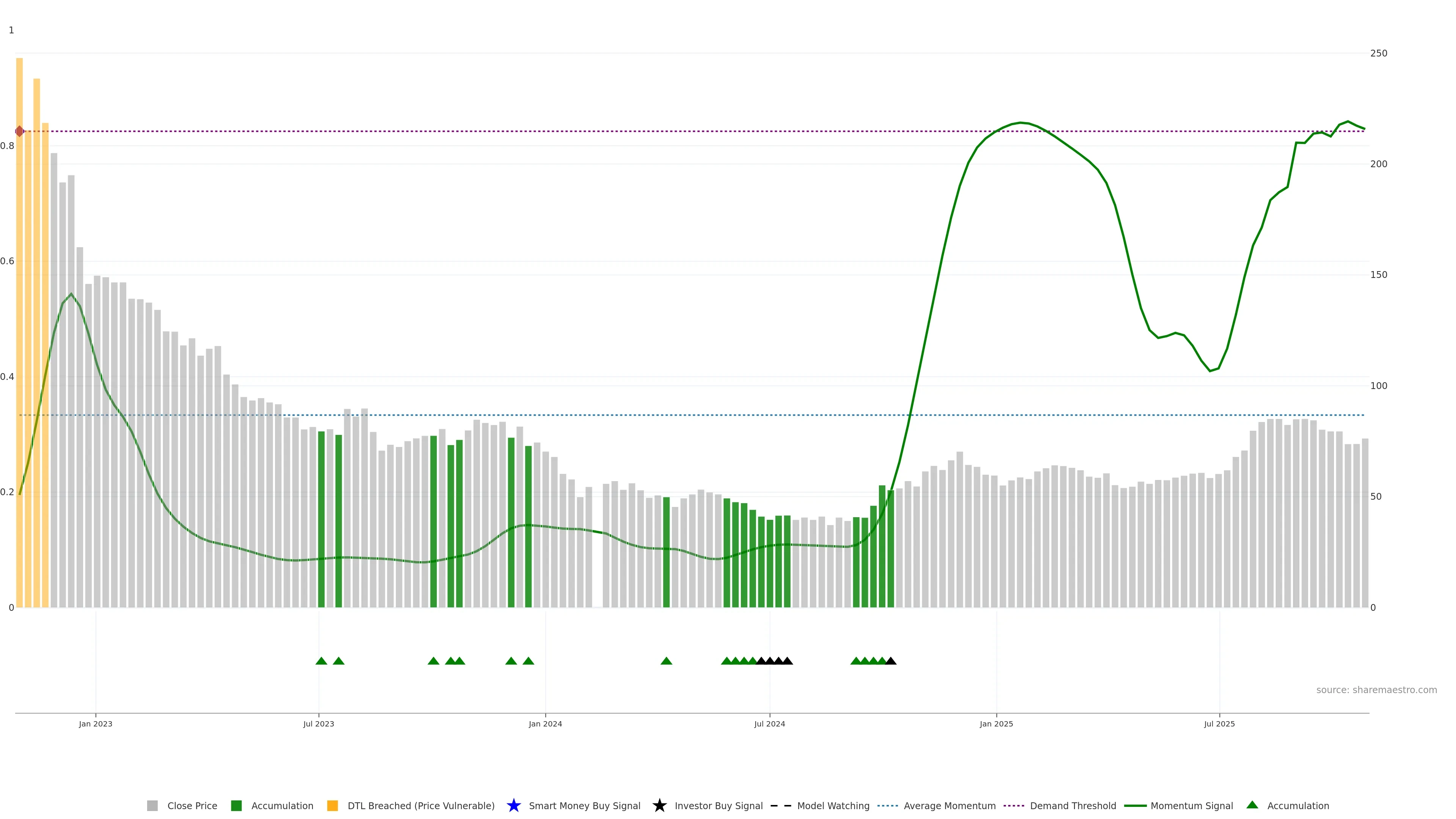Click the black Investor Buy Signal star
The image size is (1456, 819).
click(x=659, y=805)
